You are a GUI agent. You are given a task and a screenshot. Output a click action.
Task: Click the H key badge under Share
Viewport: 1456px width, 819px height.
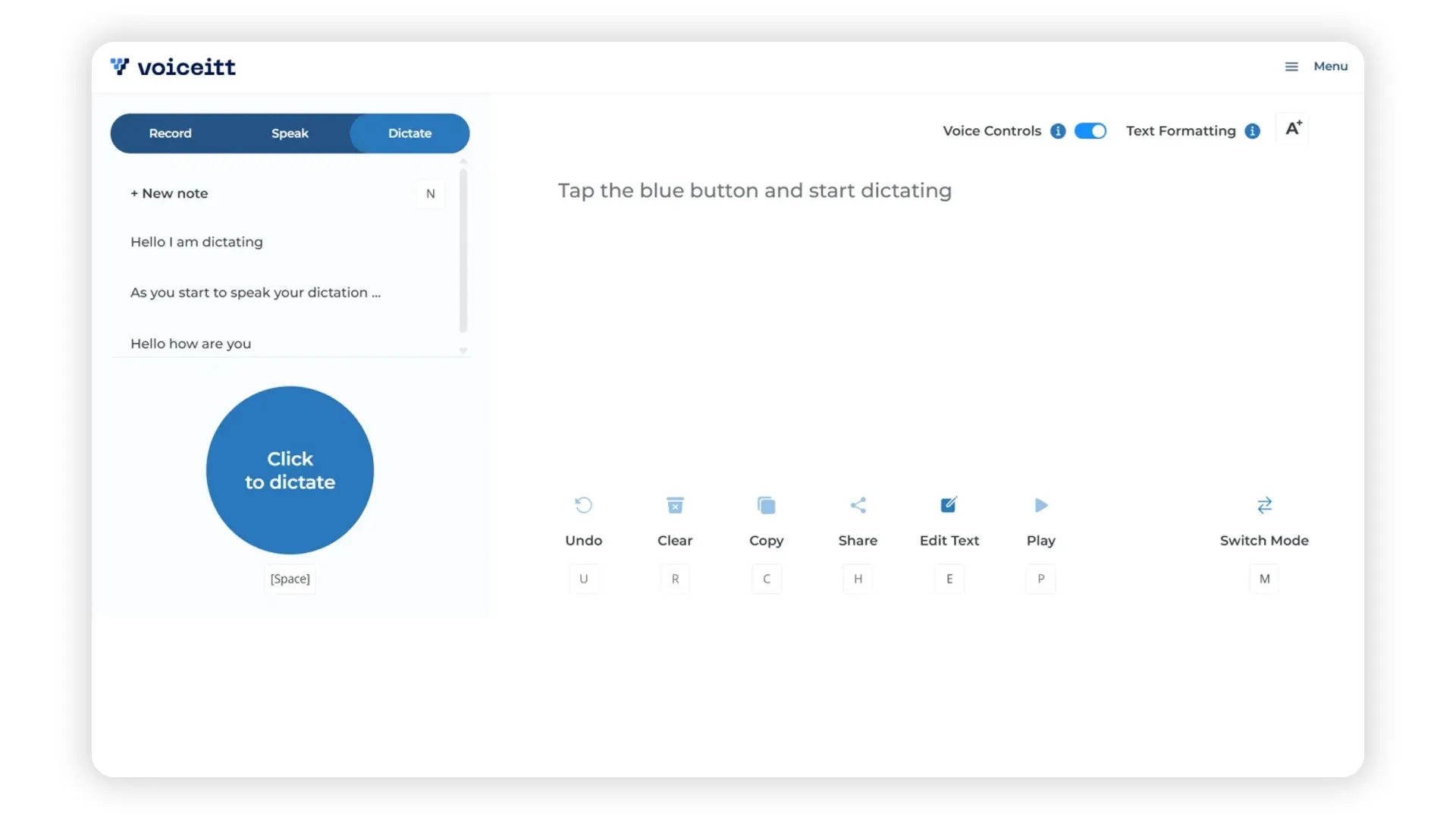pyautogui.click(x=858, y=579)
